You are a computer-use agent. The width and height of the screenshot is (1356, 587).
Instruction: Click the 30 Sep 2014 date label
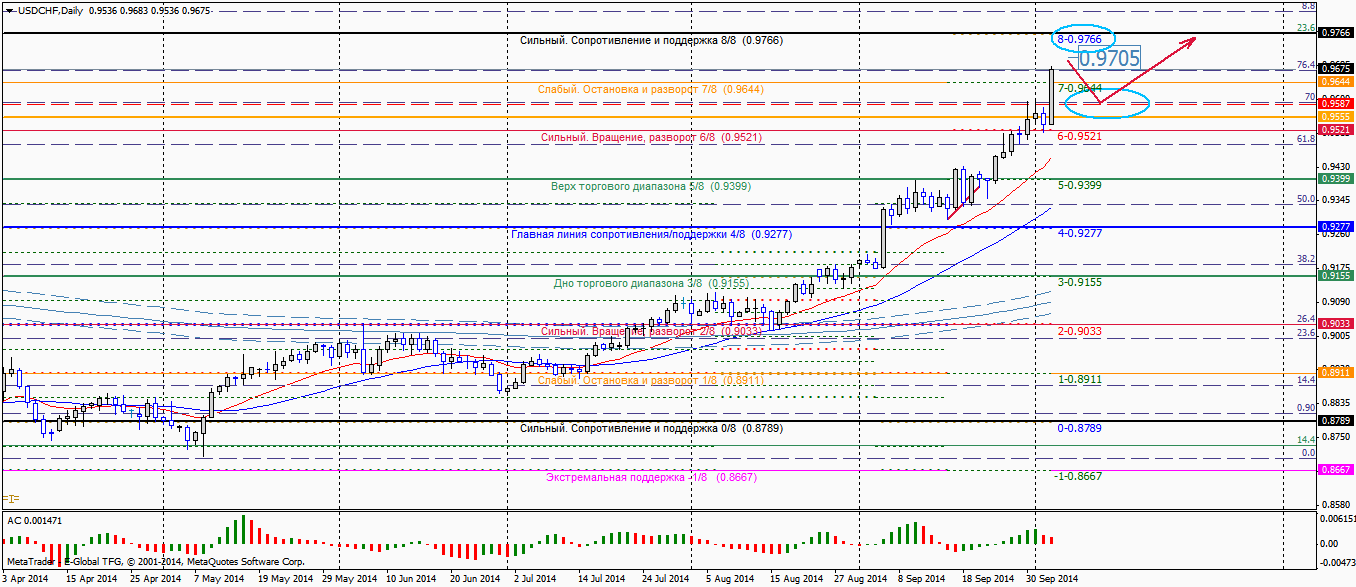tap(1051, 579)
